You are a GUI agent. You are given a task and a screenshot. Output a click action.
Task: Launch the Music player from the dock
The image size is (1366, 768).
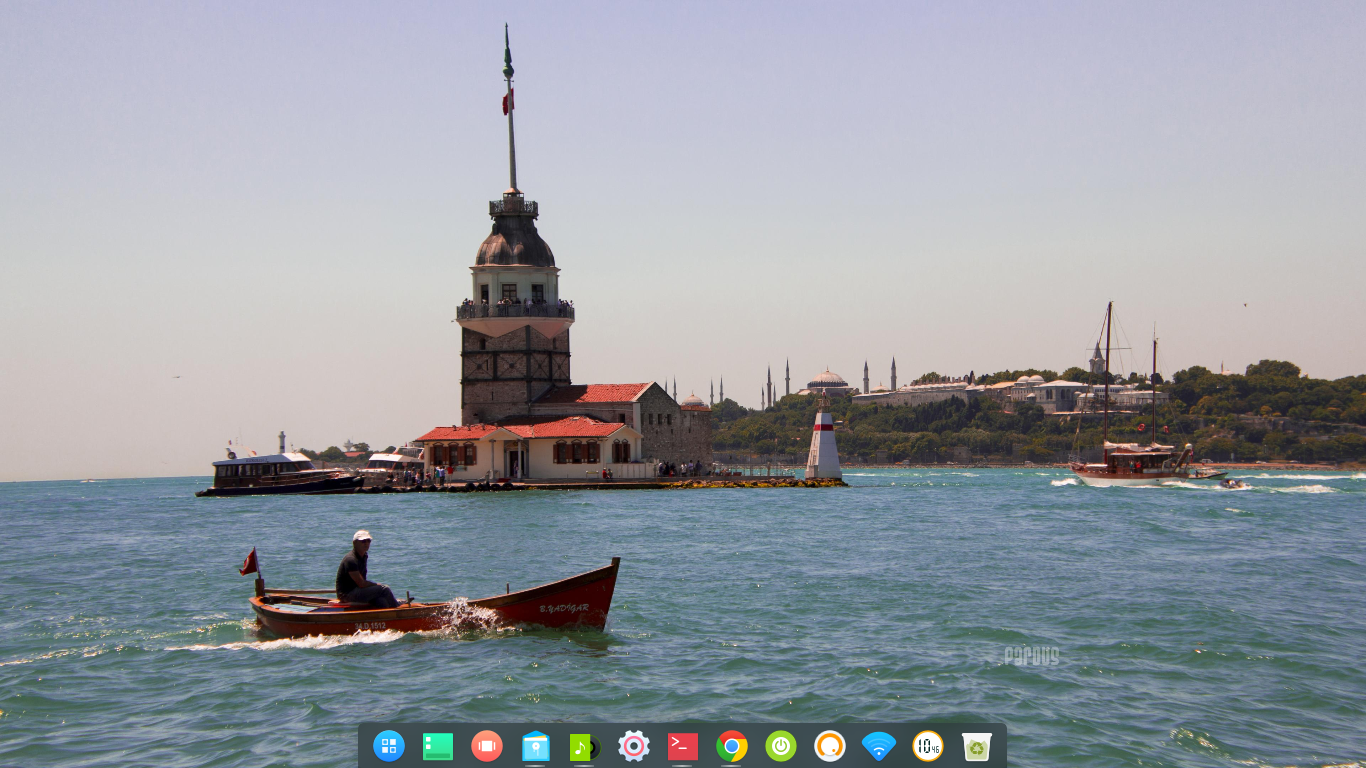click(x=585, y=747)
